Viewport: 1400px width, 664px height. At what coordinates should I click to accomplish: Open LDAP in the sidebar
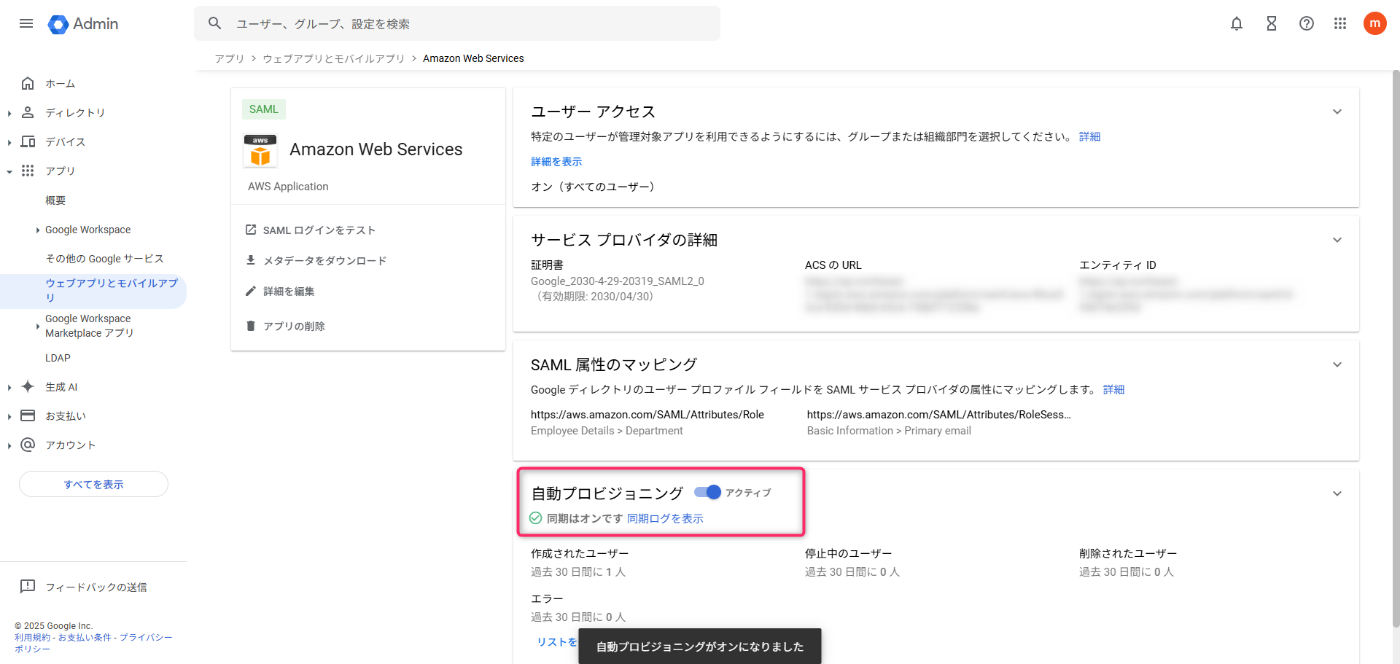click(57, 358)
